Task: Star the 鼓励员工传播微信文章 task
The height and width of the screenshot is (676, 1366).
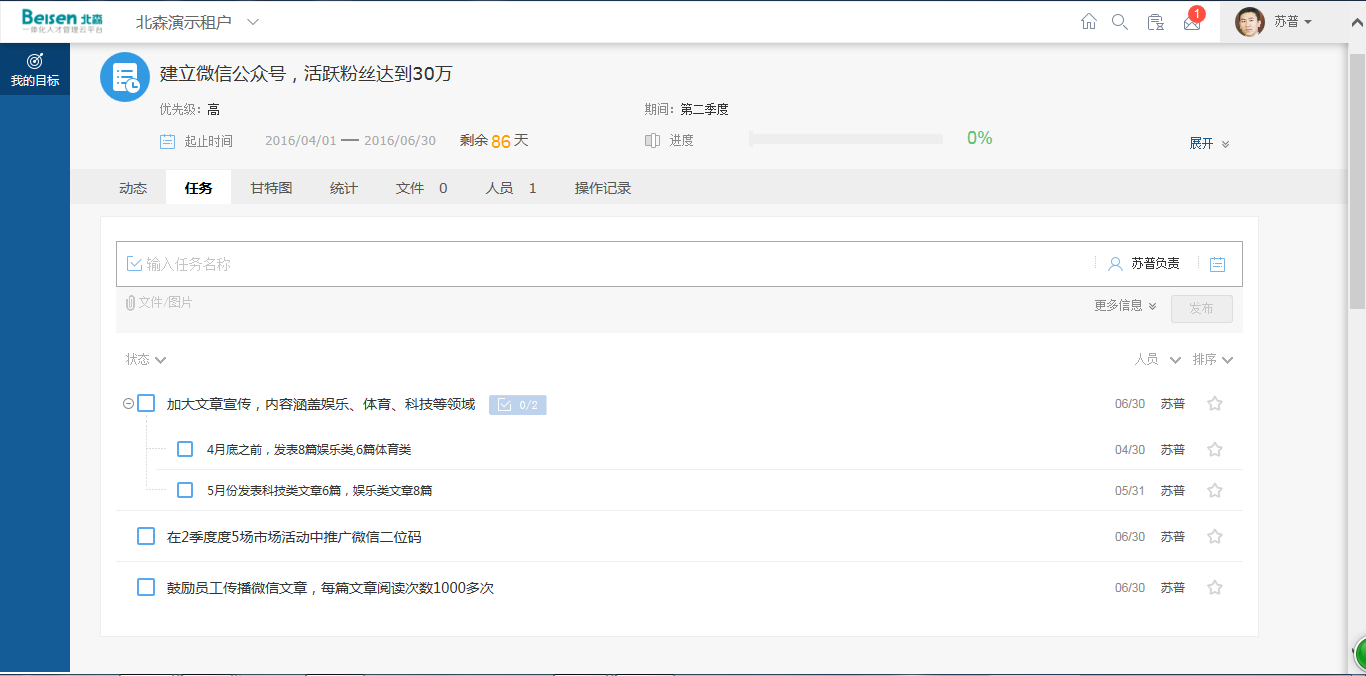Action: coord(1215,588)
